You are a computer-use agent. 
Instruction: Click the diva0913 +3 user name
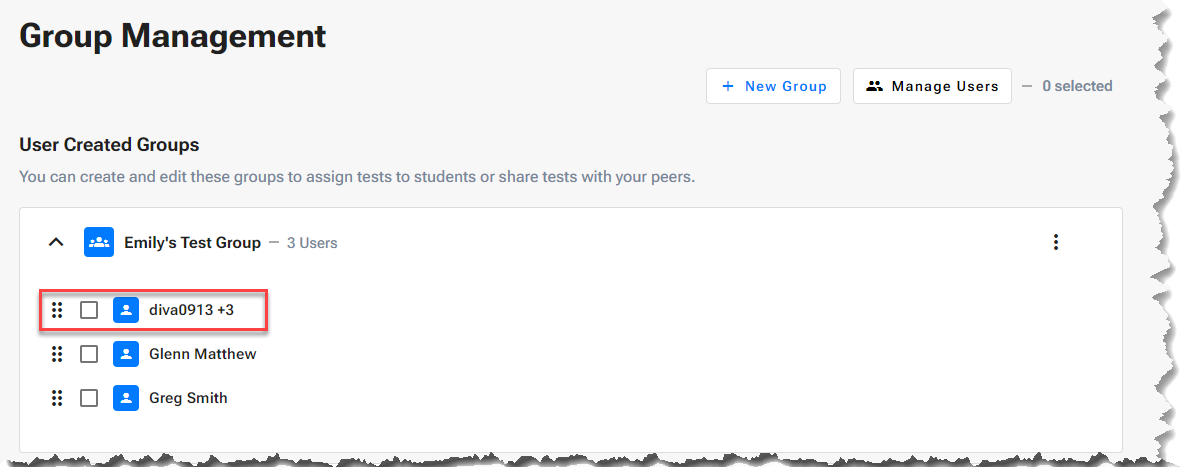pos(191,310)
